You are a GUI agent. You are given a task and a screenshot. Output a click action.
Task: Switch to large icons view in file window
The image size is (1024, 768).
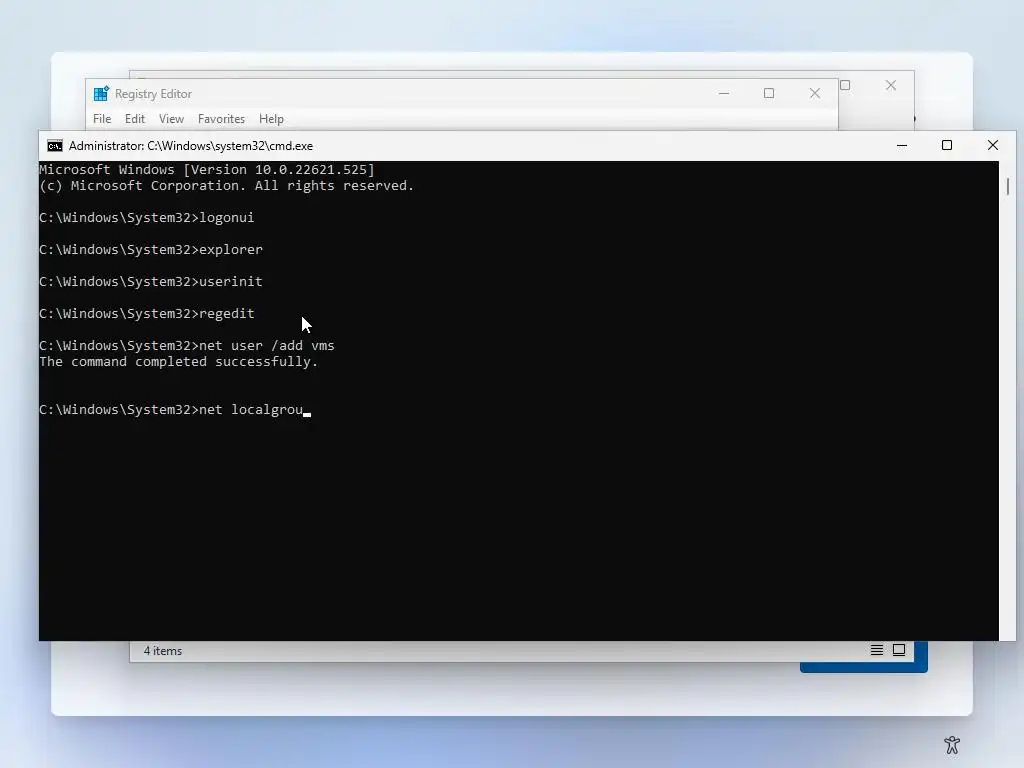click(899, 650)
